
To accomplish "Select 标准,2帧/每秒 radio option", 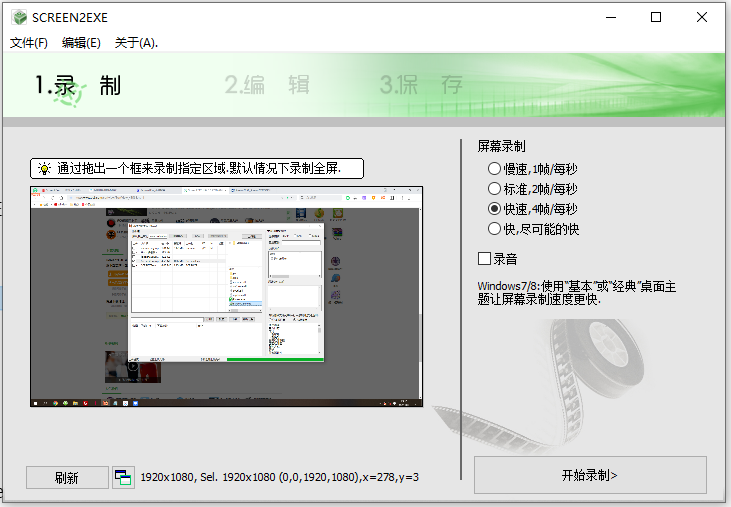I will coord(533,189).
